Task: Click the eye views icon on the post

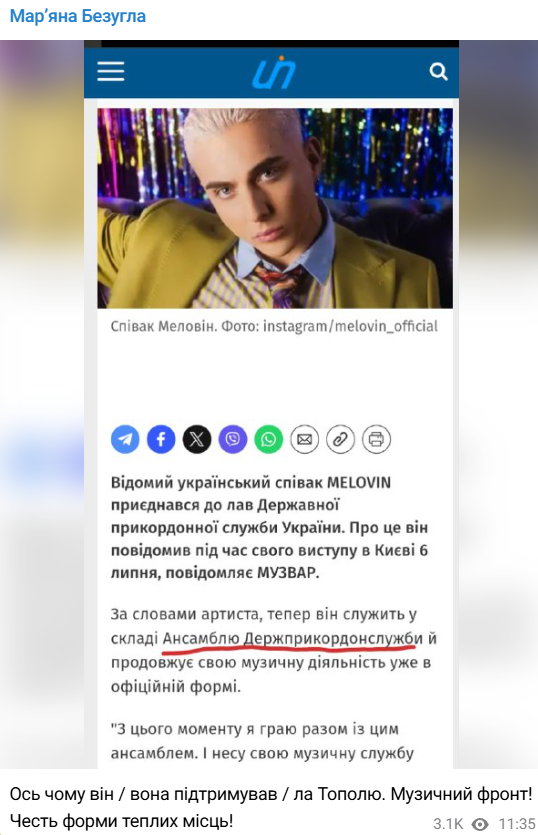Action: coord(480,824)
